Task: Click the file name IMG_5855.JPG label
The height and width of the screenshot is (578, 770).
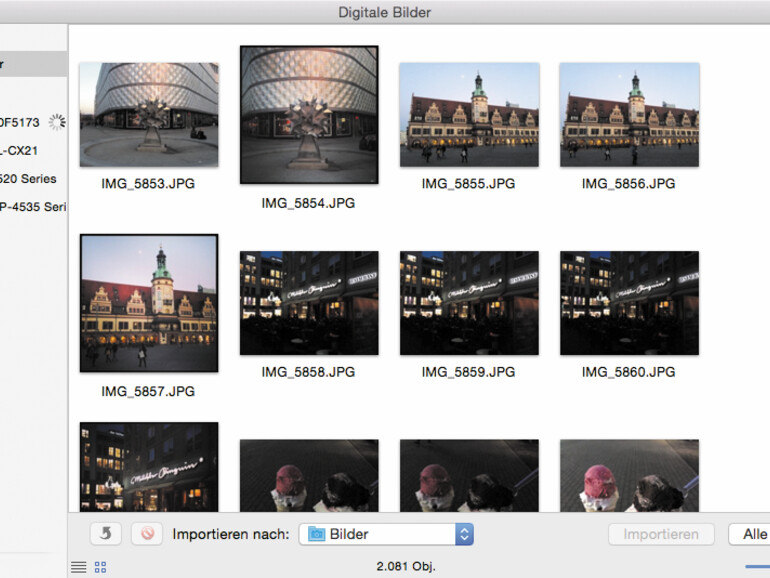Action: (x=468, y=184)
